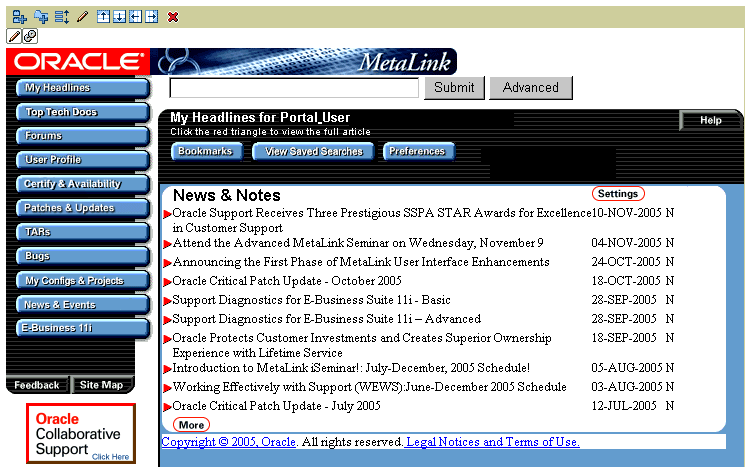
Task: Click the add region left icon
Action: (135, 17)
